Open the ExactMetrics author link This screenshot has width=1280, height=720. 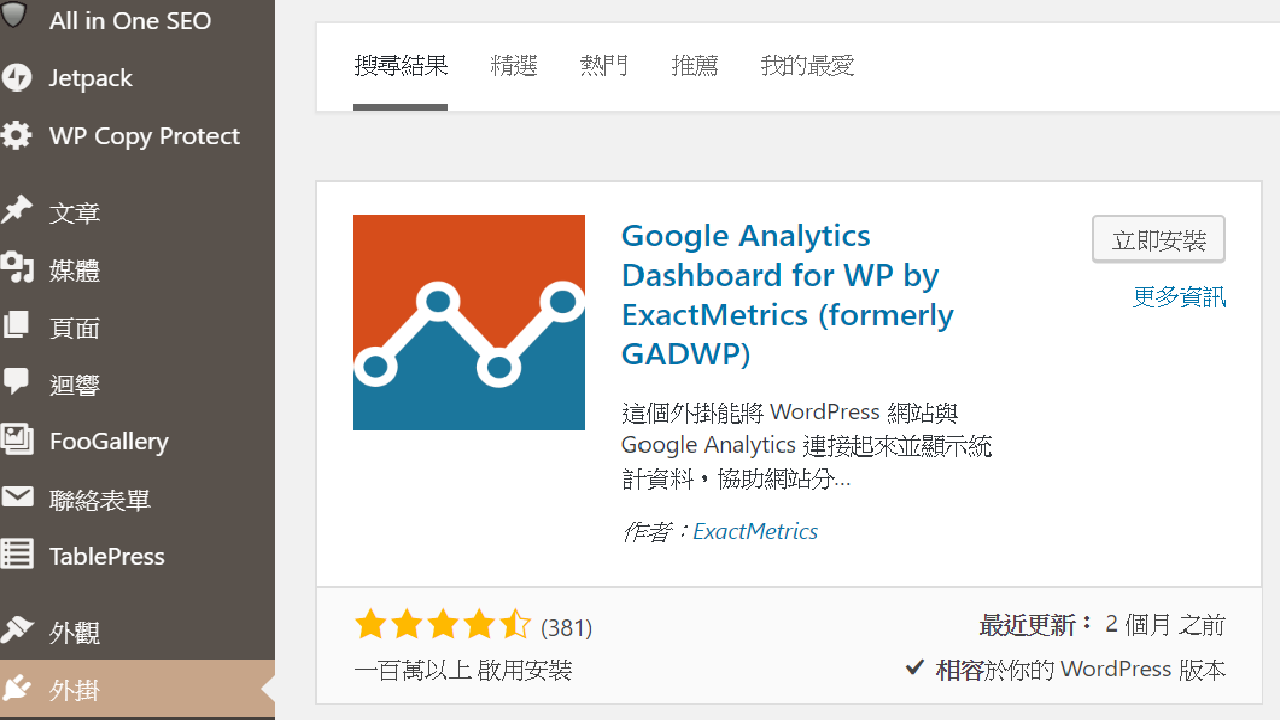point(755,532)
